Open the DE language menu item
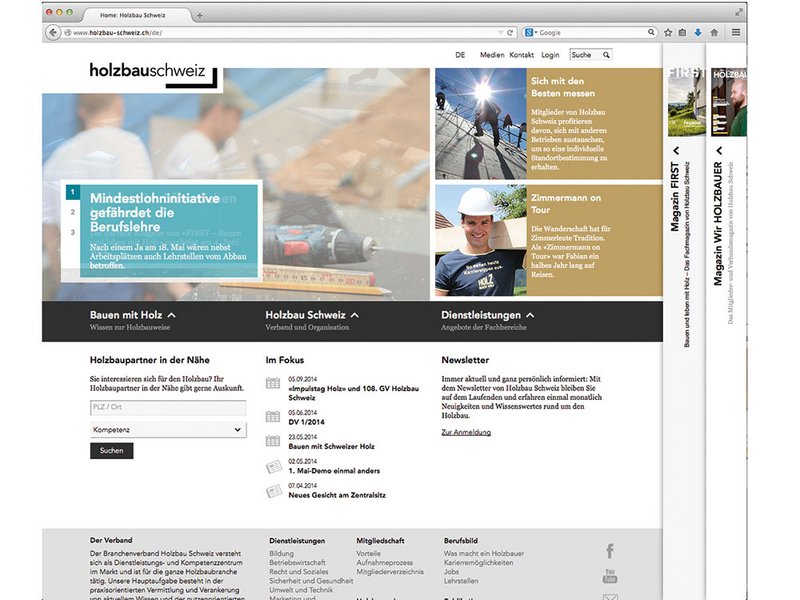The height and width of the screenshot is (600, 800). [x=460, y=55]
